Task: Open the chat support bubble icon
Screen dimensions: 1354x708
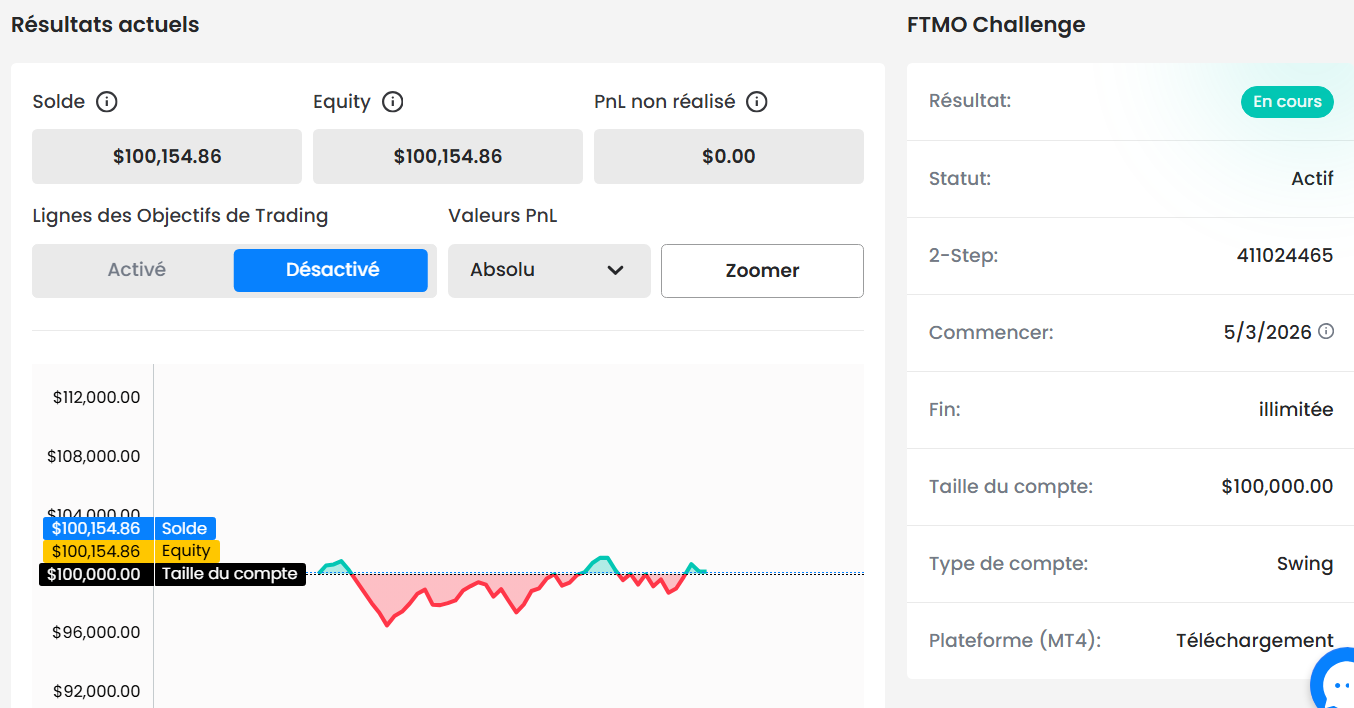Action: tap(1334, 682)
